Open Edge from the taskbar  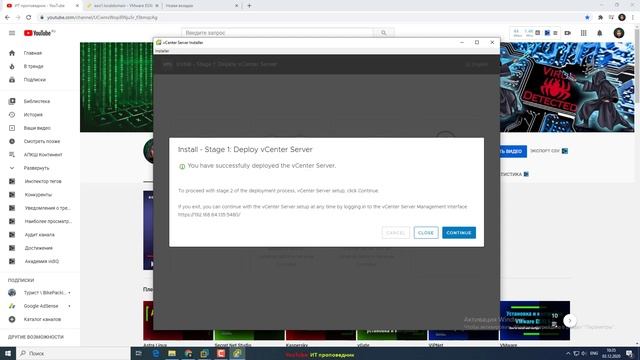156,353
